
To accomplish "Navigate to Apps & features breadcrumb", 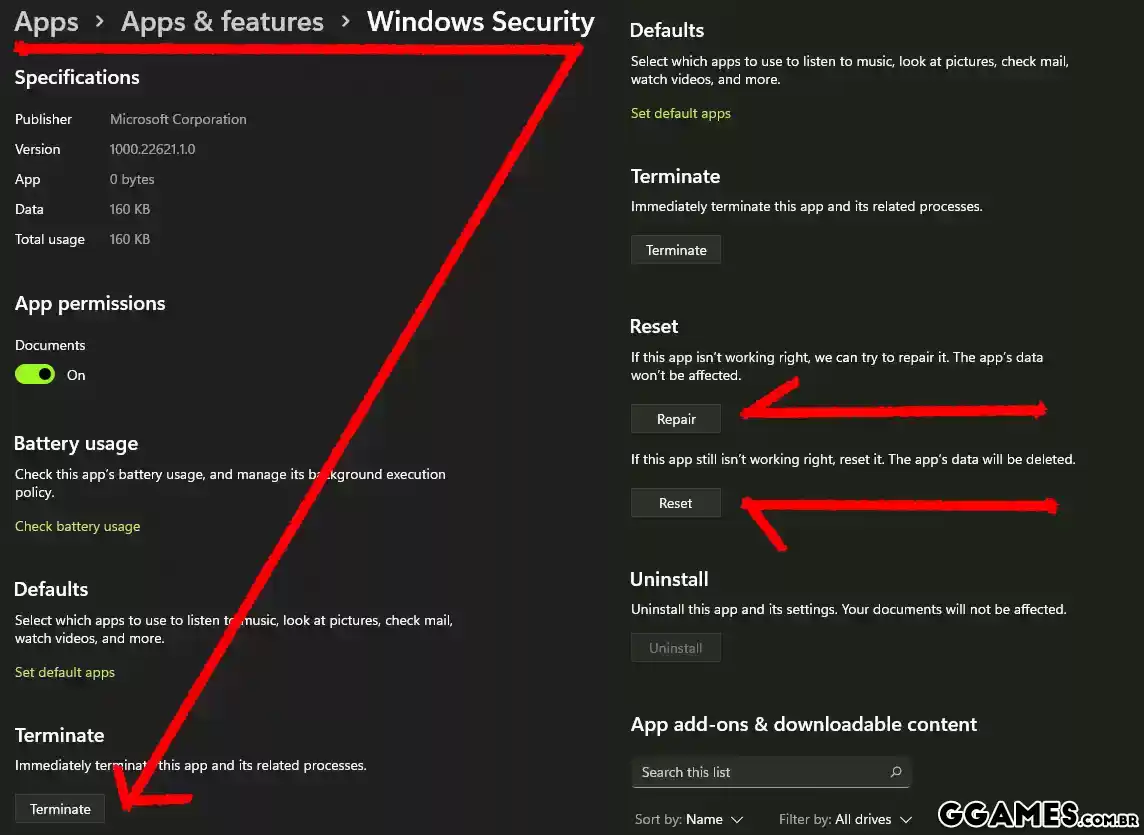I will pyautogui.click(x=222, y=22).
